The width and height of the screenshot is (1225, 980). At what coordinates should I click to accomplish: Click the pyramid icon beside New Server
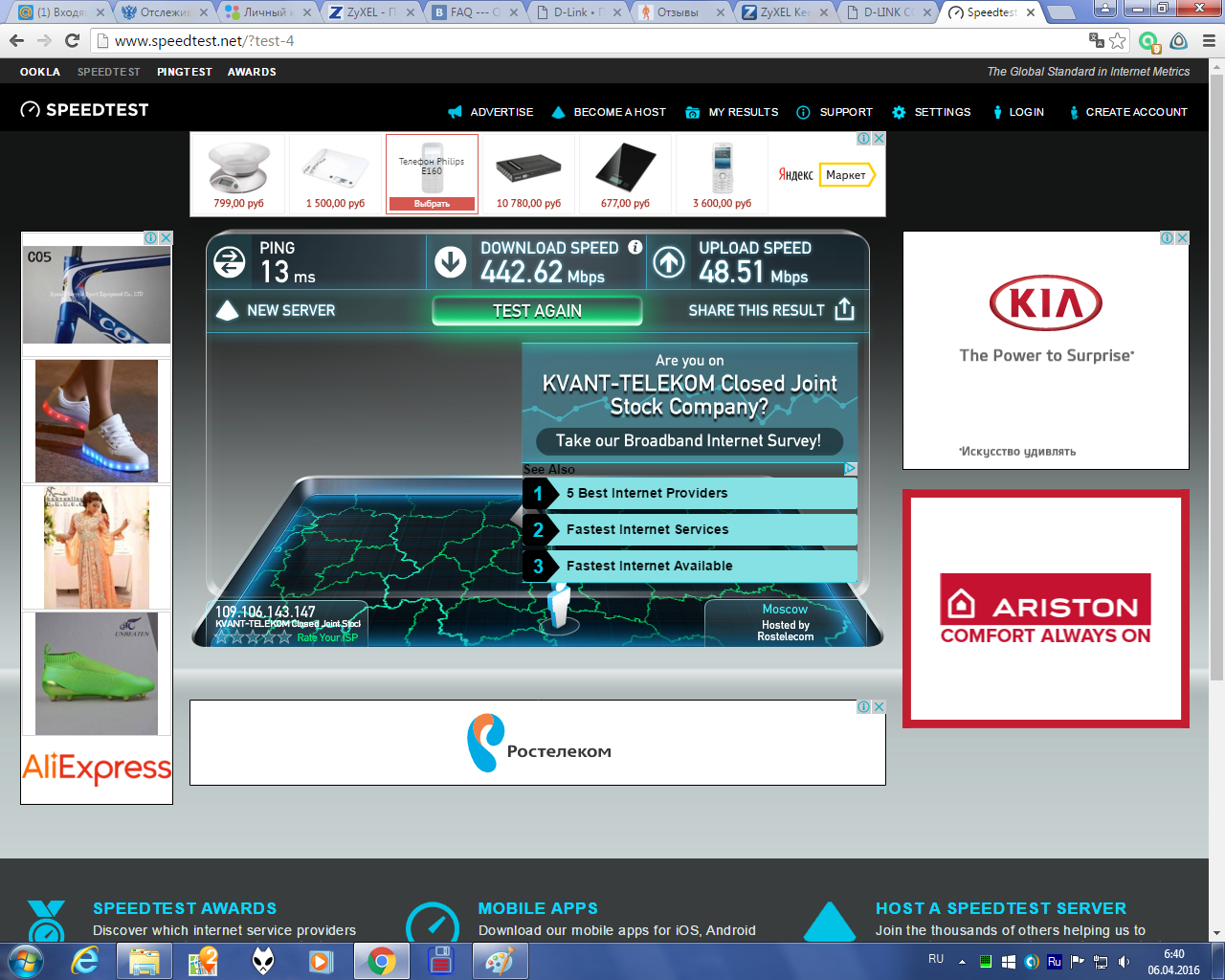point(227,310)
